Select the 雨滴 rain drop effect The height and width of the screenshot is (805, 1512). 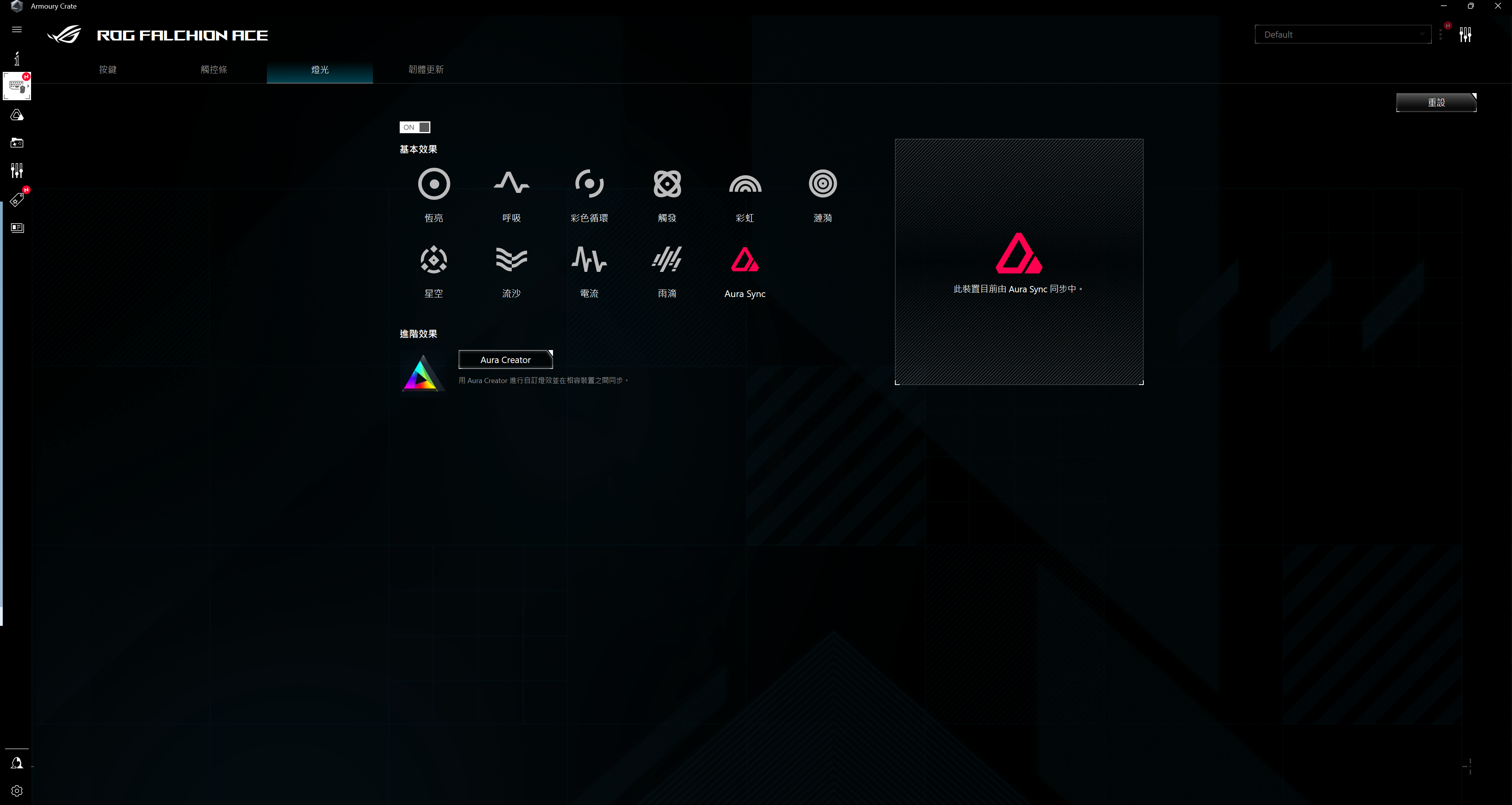tap(667, 260)
